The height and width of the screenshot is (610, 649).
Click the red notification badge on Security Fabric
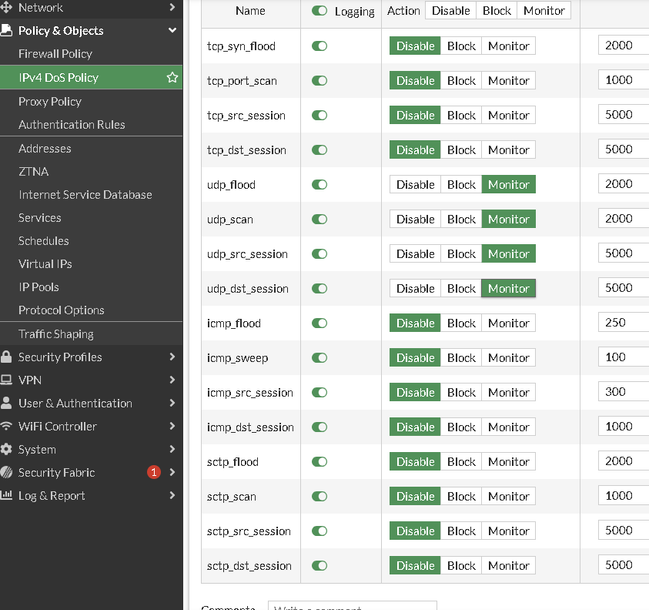click(x=154, y=472)
